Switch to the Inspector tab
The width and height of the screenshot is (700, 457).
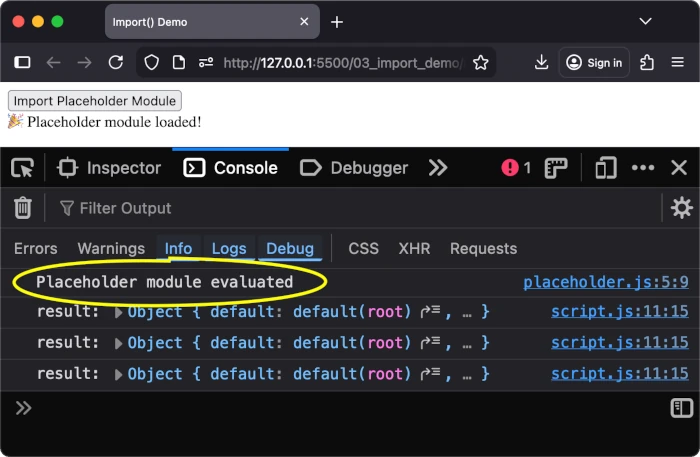click(x=109, y=168)
